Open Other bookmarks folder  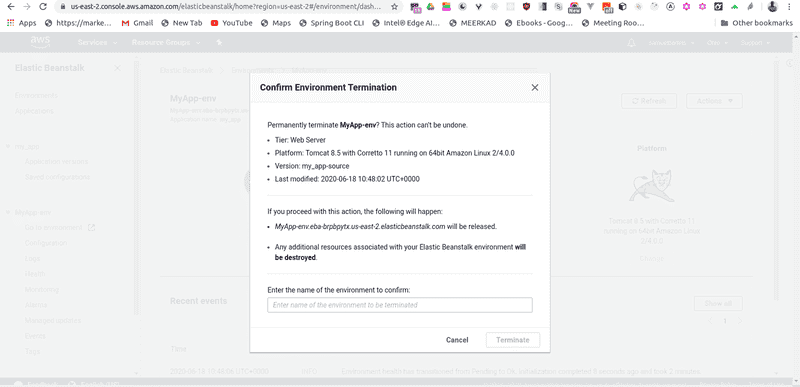point(757,23)
